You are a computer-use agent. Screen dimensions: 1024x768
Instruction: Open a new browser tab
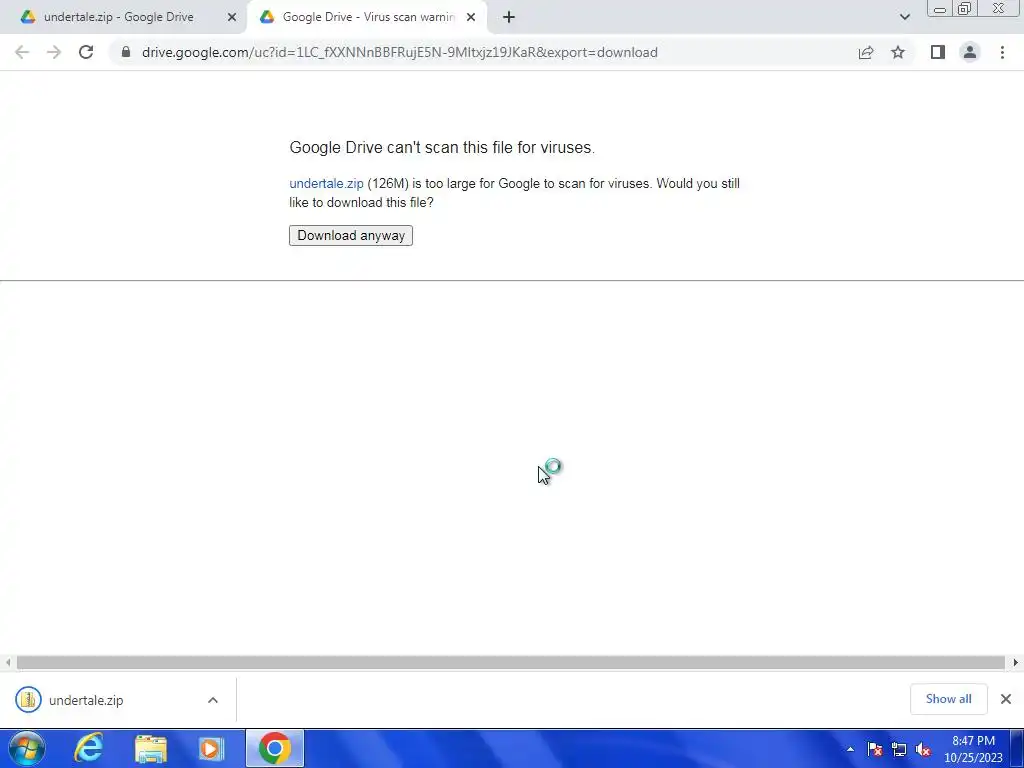click(x=509, y=17)
